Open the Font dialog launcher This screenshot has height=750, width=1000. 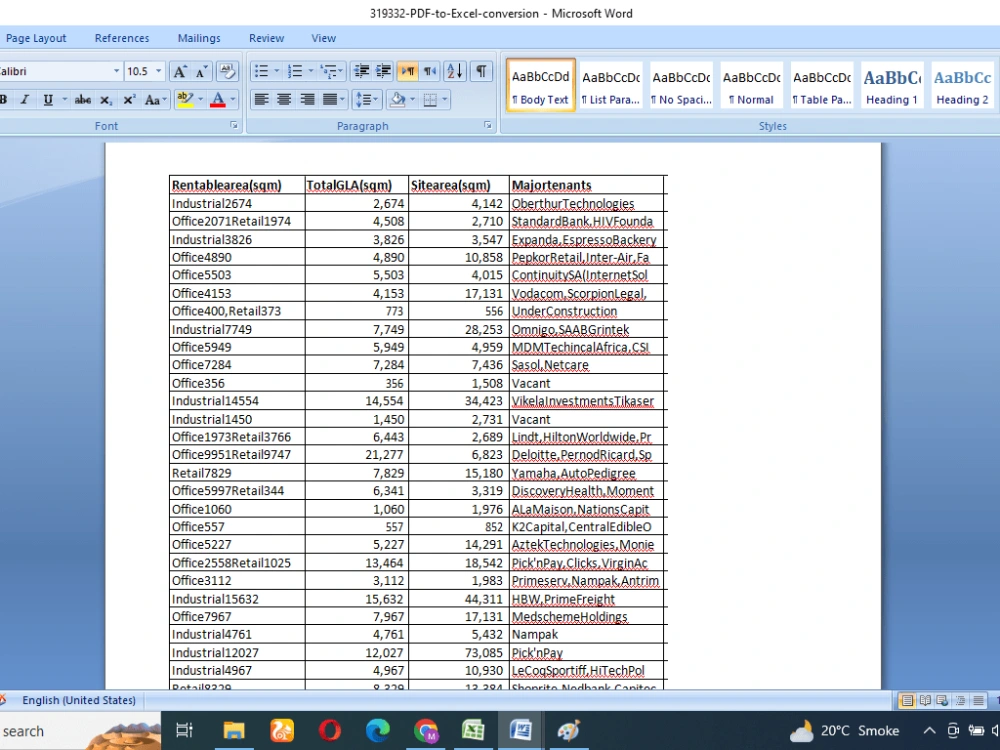[234, 126]
